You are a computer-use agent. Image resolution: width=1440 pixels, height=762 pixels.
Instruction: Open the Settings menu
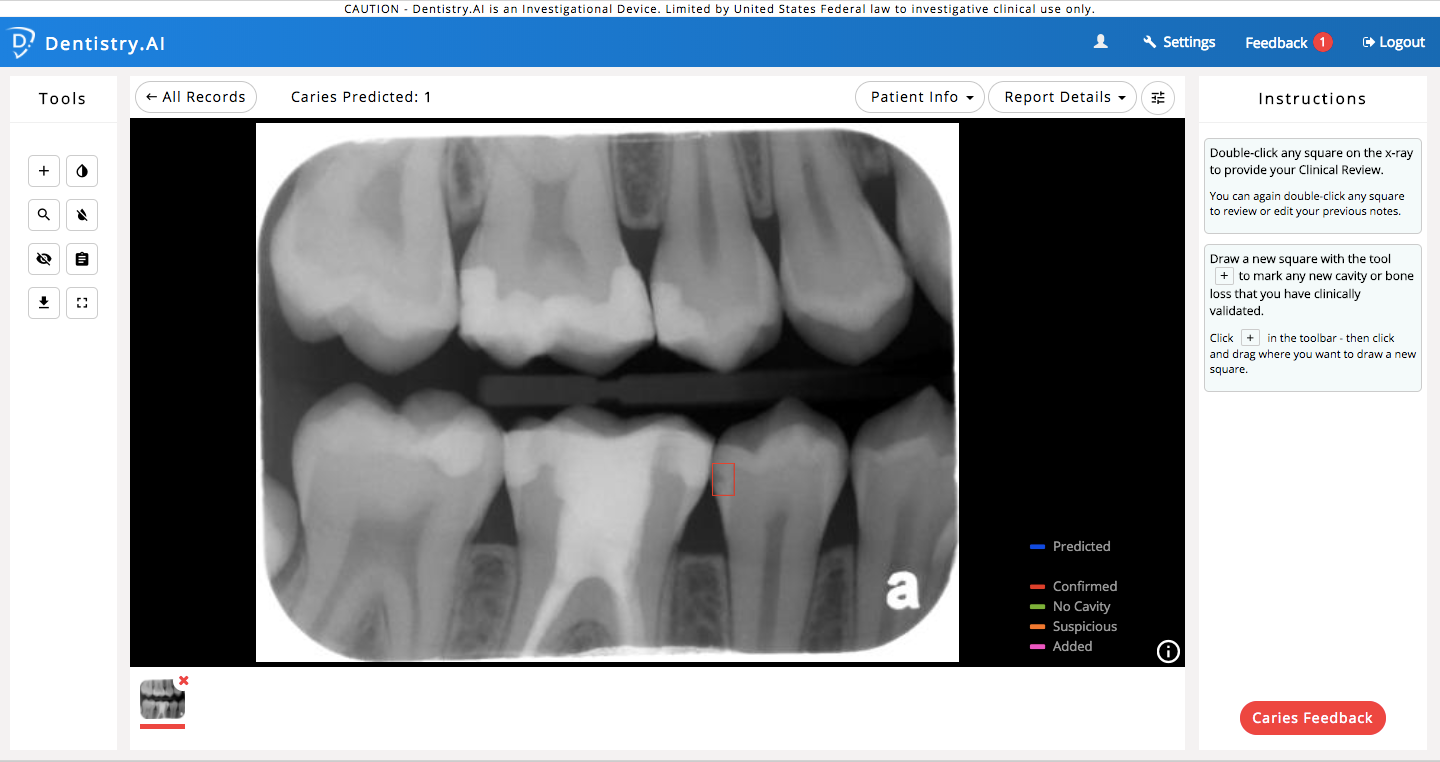click(x=1179, y=42)
